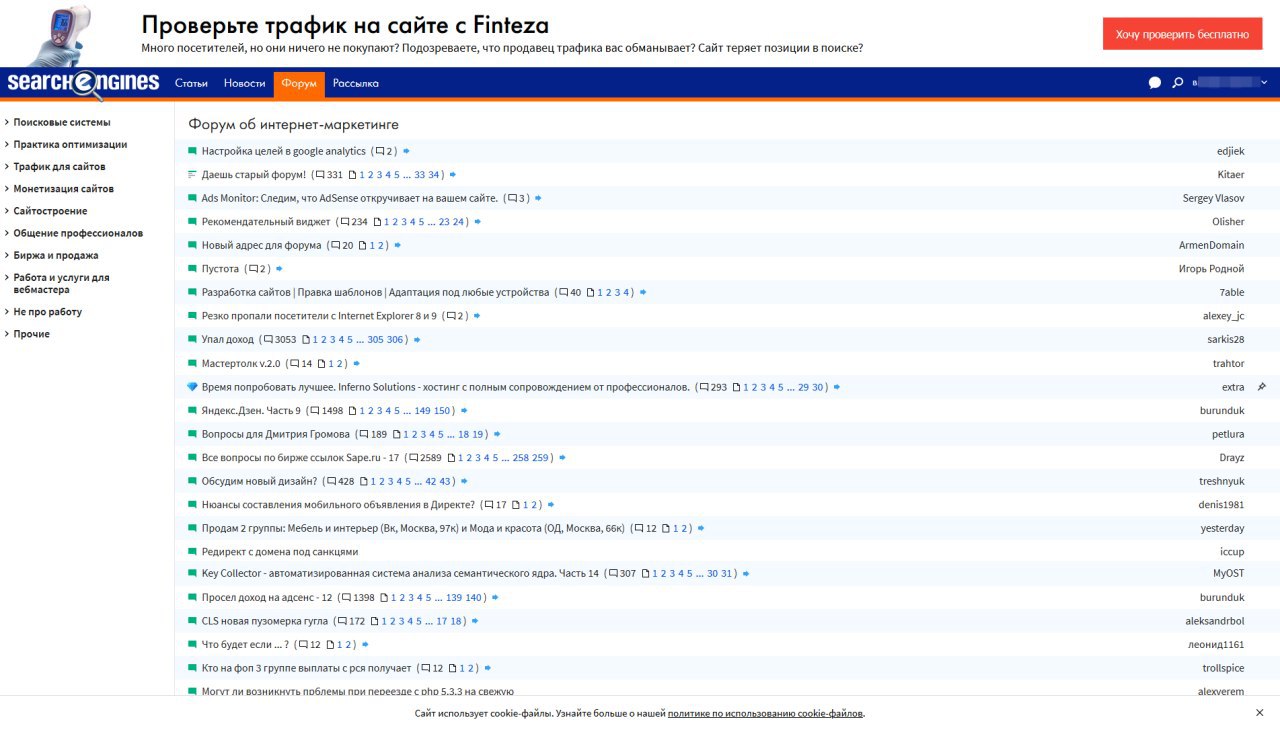Click the Finteza ad banner headline
Viewport: 1280px width, 730px height.
point(345,25)
